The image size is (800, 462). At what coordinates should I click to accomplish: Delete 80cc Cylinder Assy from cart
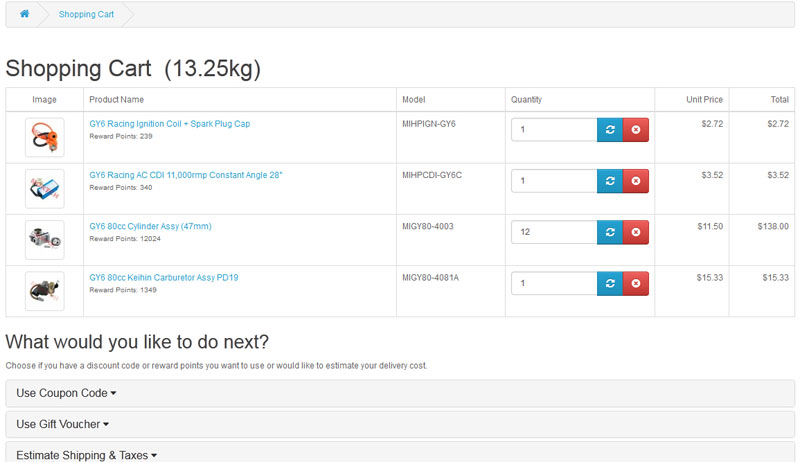pos(636,232)
